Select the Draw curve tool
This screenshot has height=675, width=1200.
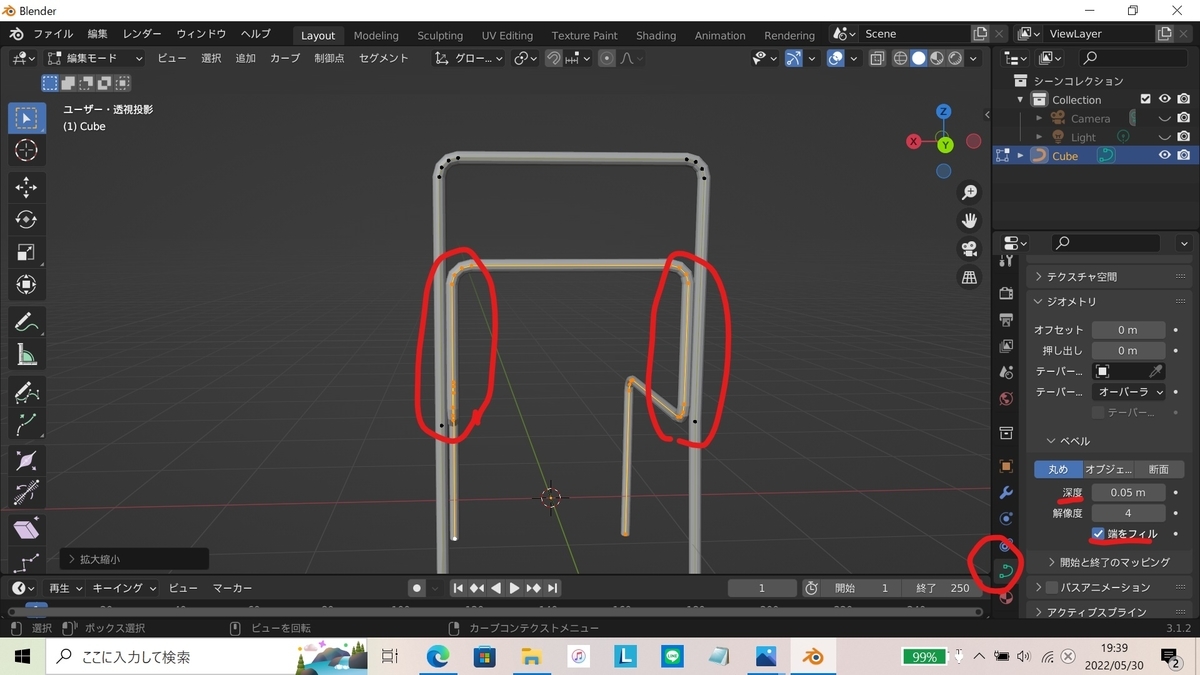pos(27,391)
